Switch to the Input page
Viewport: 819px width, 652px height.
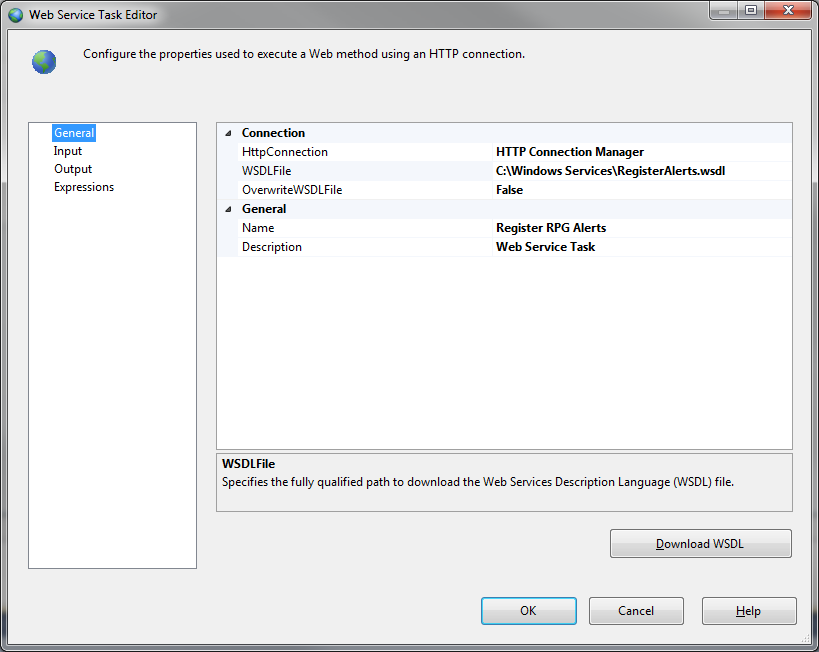[68, 151]
